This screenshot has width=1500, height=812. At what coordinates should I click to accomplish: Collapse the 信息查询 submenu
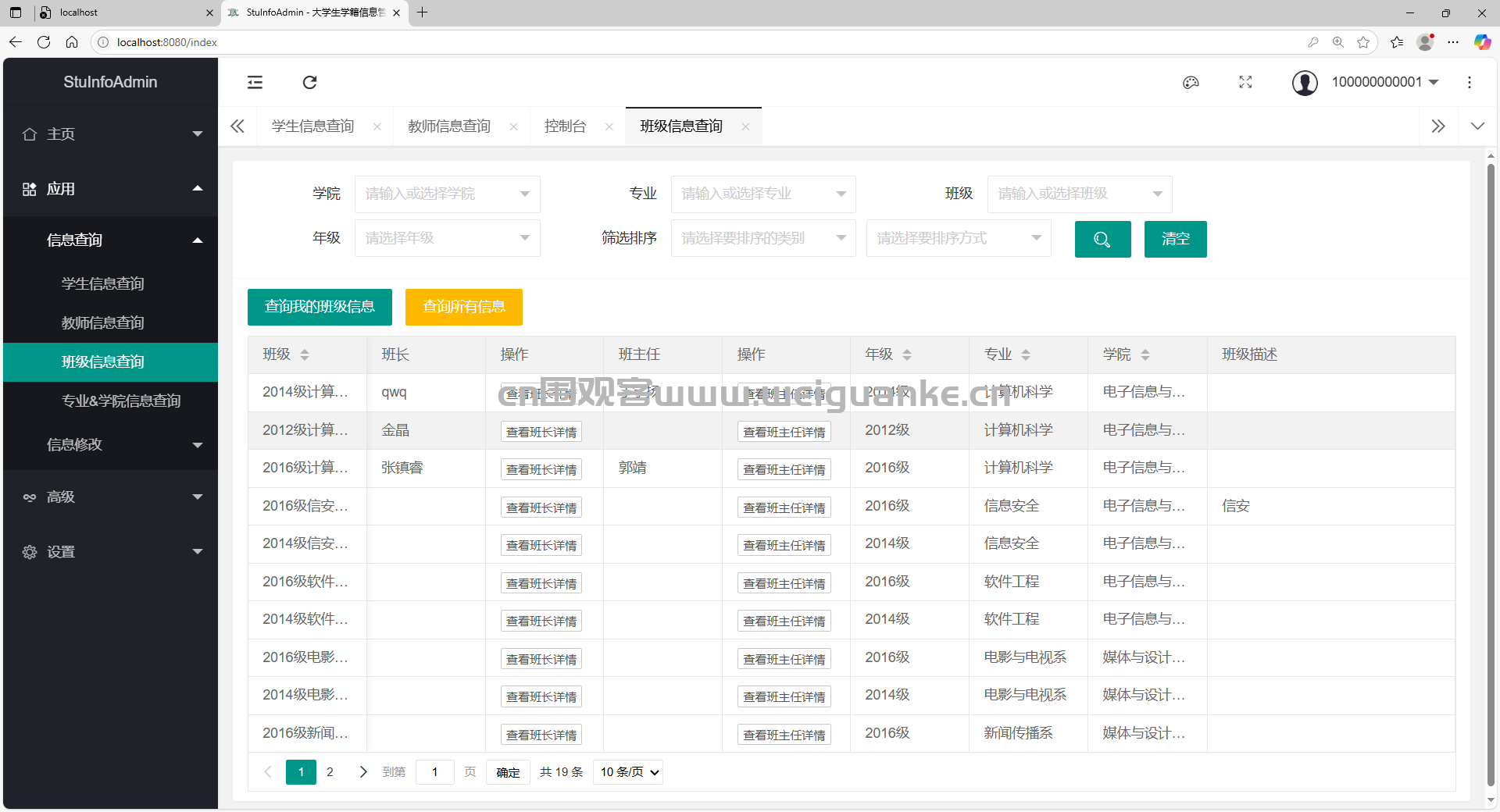pyautogui.click(x=110, y=240)
